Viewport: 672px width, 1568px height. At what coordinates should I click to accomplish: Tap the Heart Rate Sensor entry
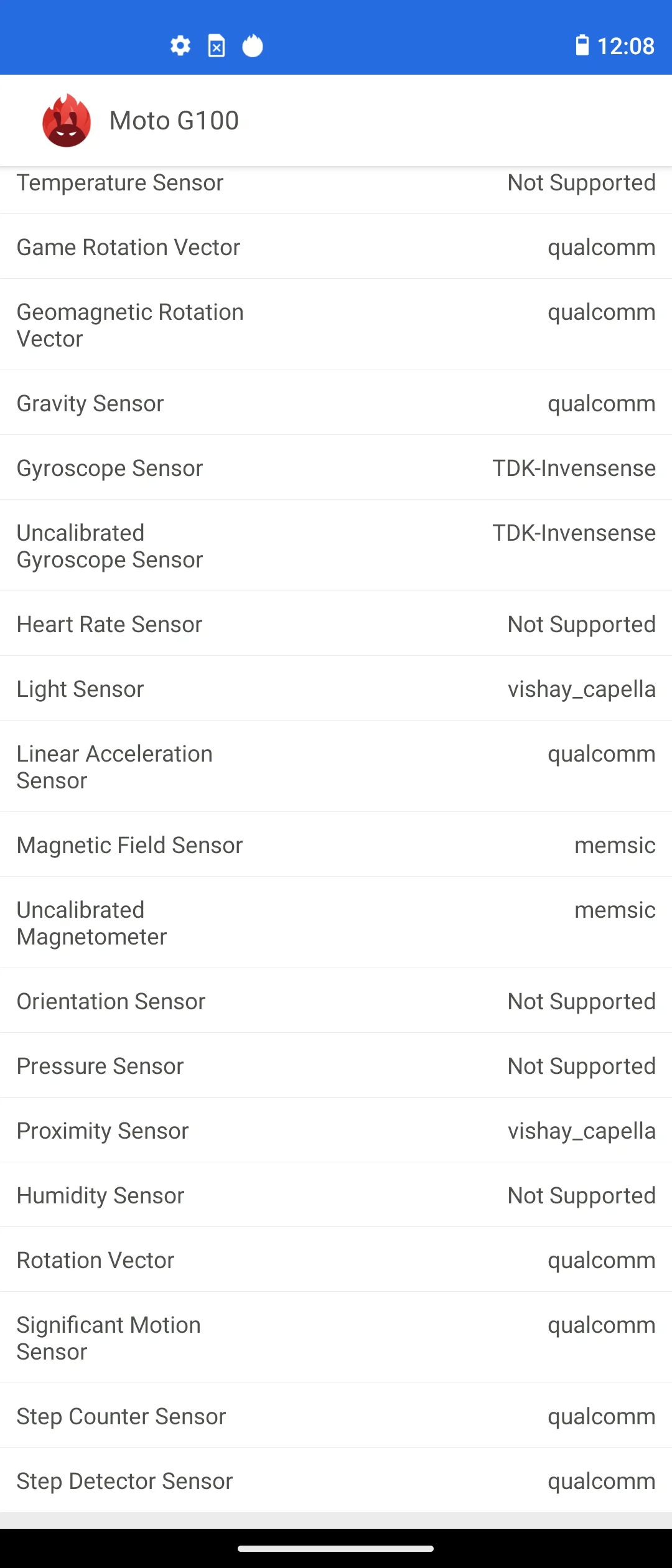click(336, 624)
